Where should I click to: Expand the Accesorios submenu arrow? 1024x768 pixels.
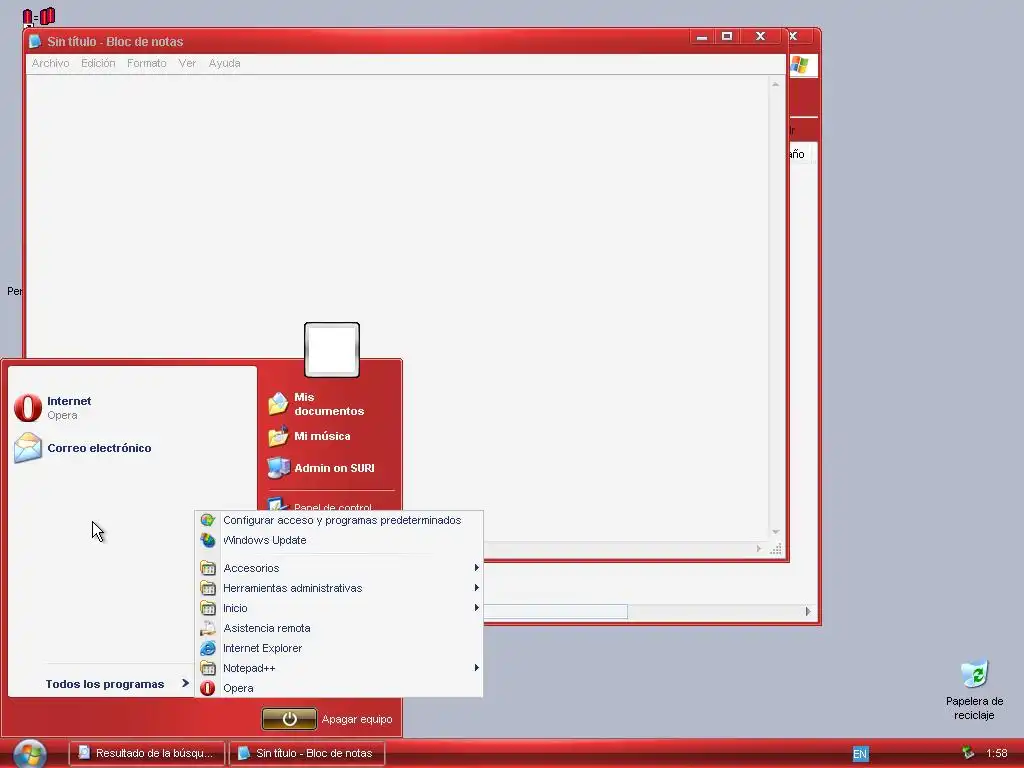(x=476, y=568)
